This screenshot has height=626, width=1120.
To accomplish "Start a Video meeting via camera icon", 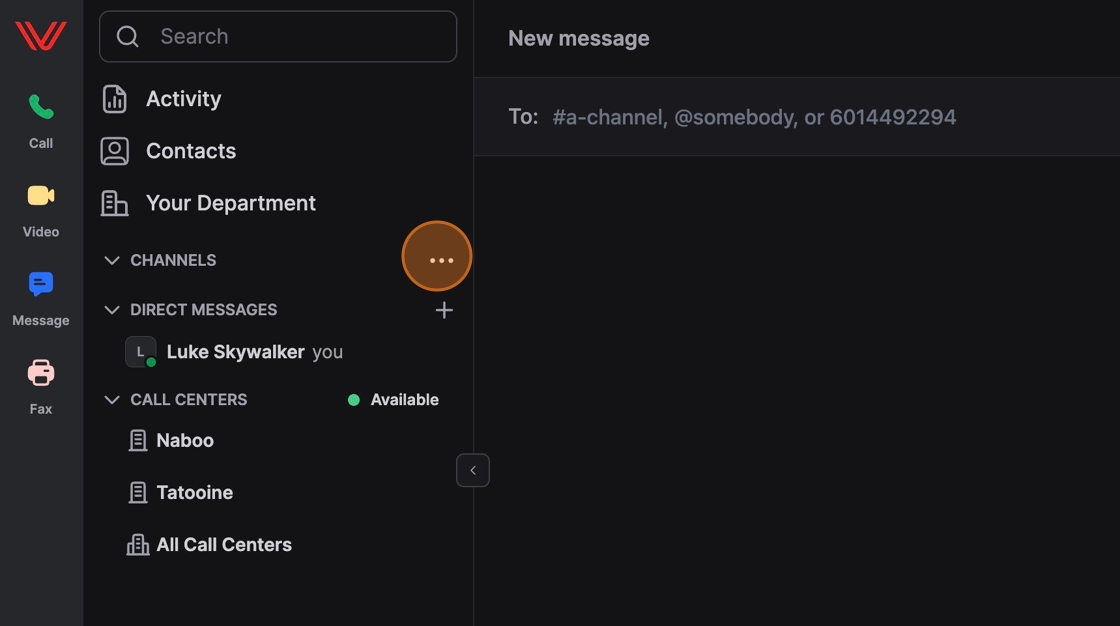I will (41, 196).
